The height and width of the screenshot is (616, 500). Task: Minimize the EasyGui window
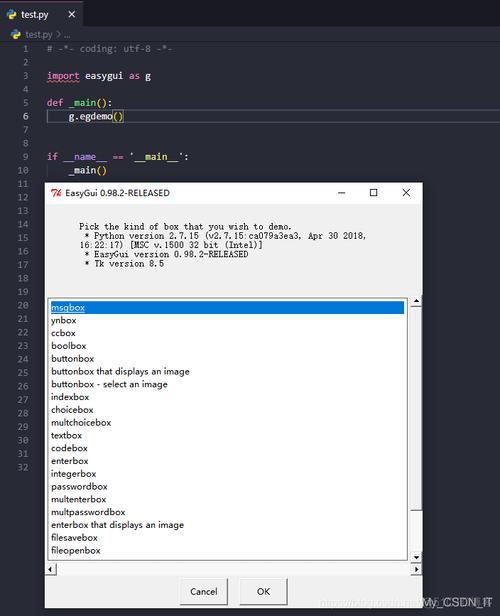pos(341,193)
